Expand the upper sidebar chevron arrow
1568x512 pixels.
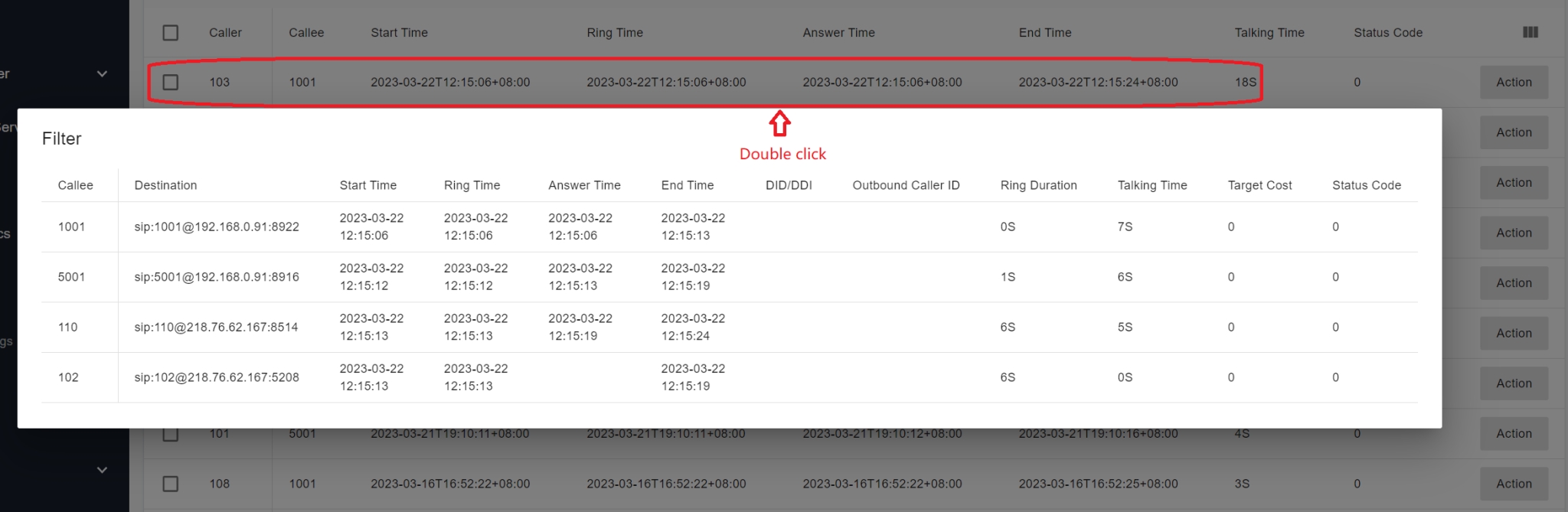102,73
